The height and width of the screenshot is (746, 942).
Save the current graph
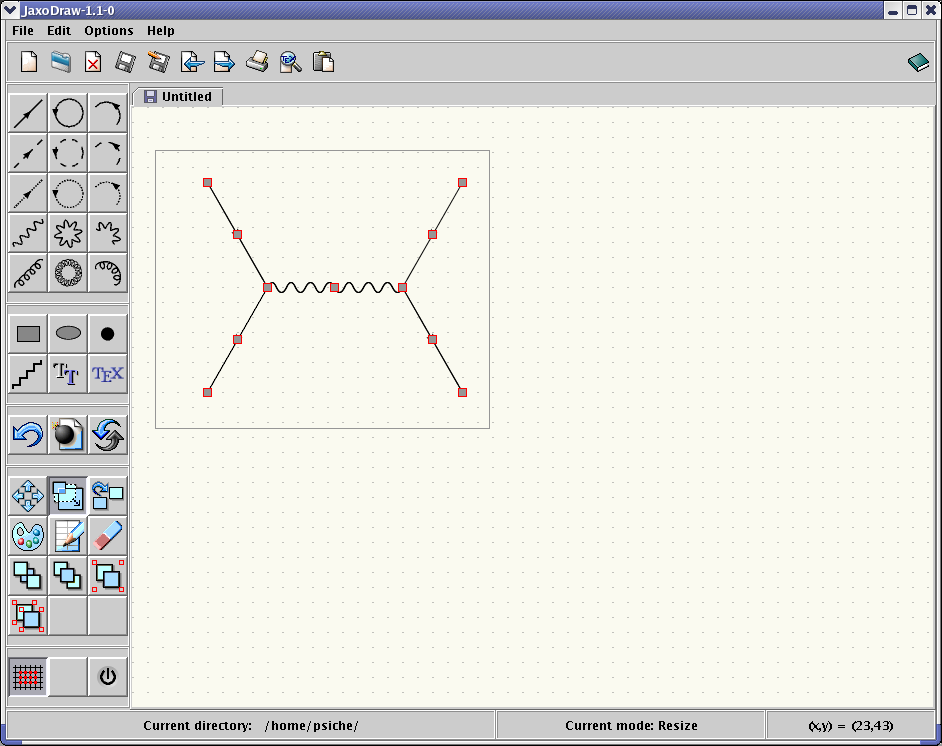126,62
